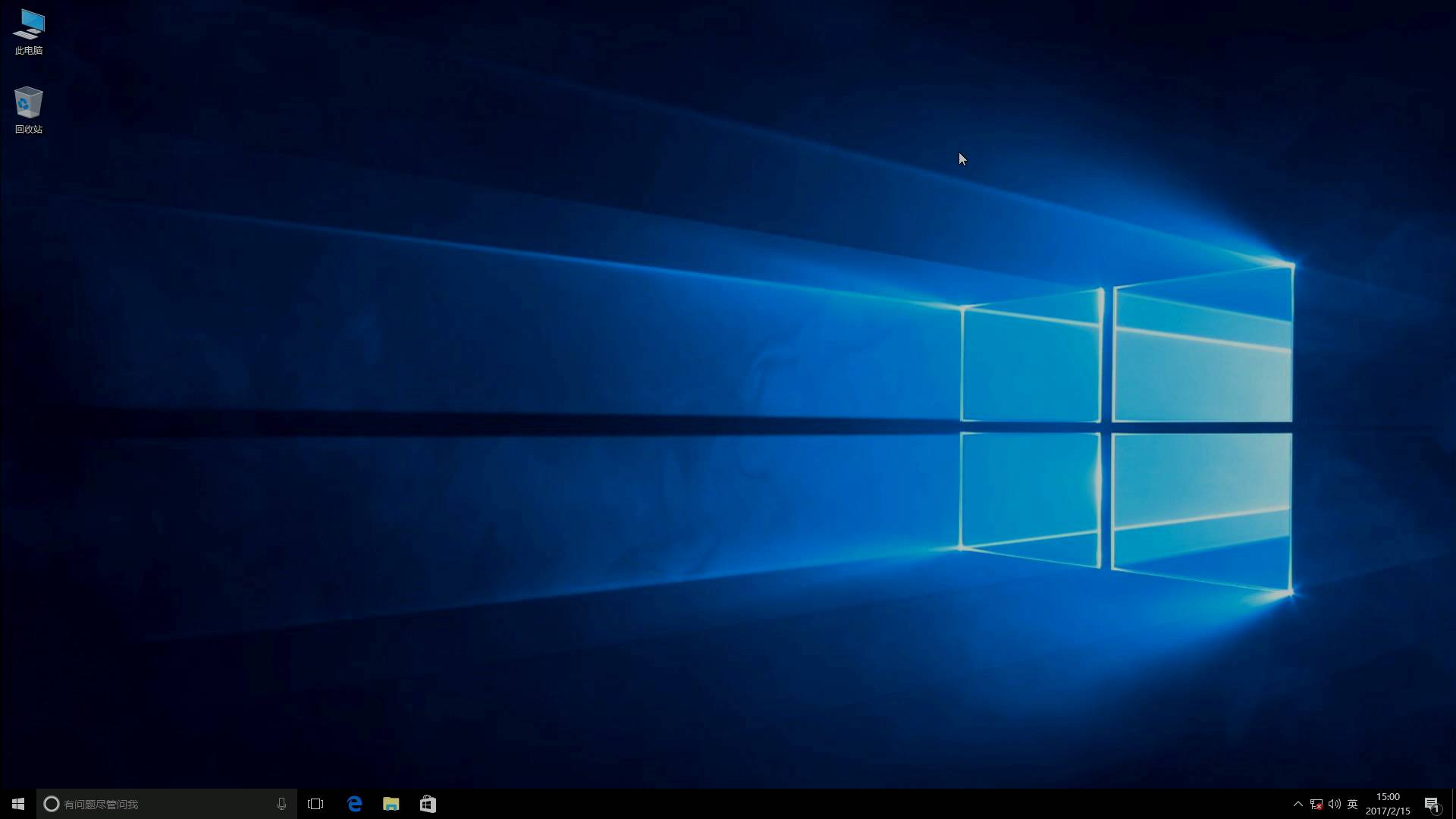Click the 回收站 icon label text
Screen dimensions: 1456x819
[x=29, y=130]
